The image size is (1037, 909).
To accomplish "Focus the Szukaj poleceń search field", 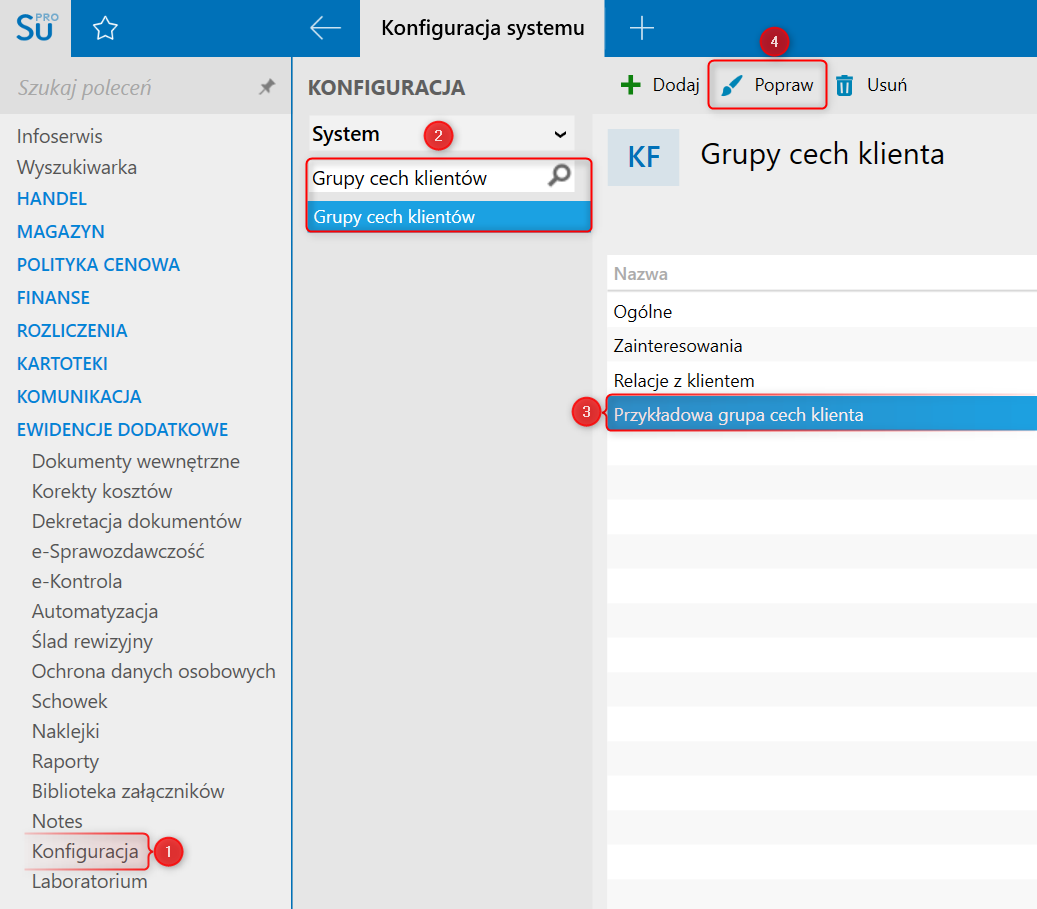I will tap(132, 87).
